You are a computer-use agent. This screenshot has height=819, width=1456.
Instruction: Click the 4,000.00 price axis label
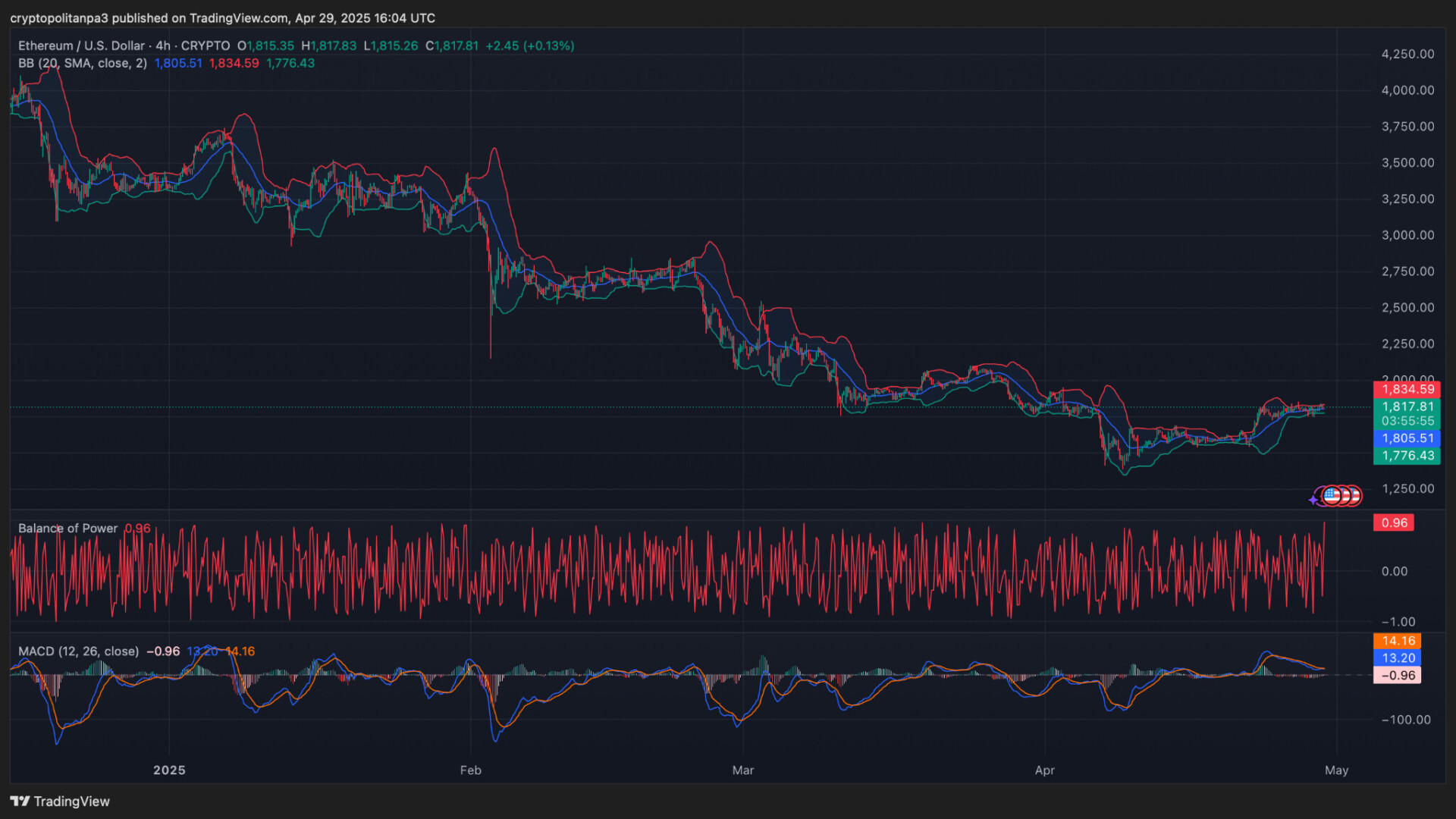click(1407, 90)
